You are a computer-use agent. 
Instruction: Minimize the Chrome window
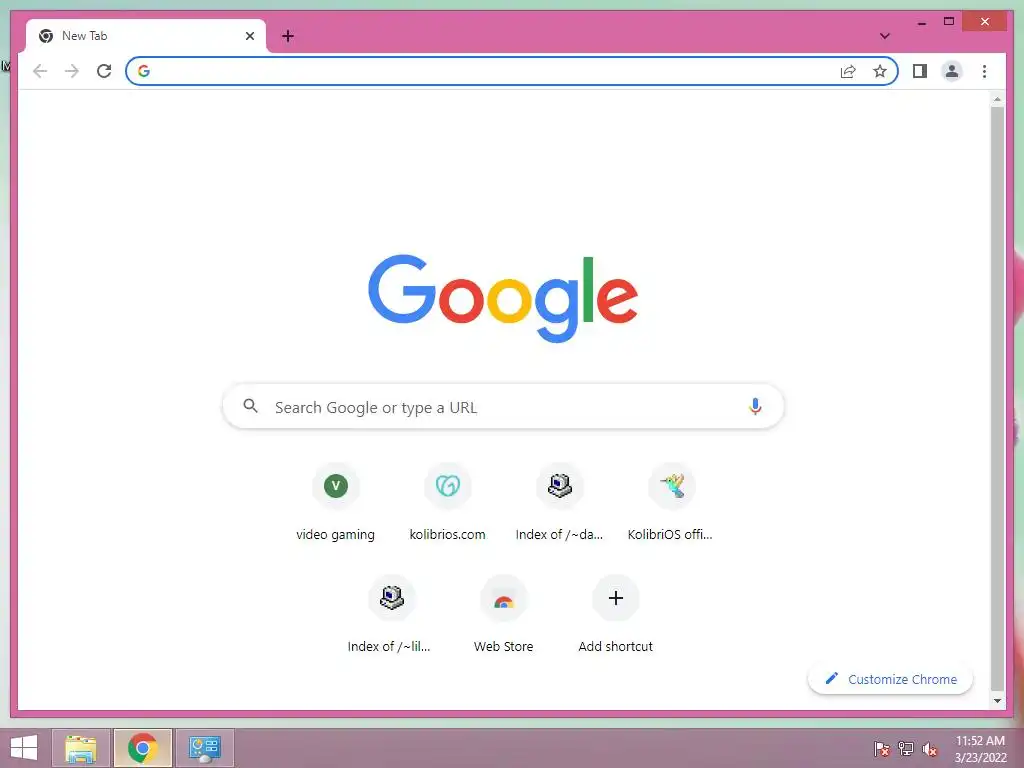pyautogui.click(x=921, y=22)
